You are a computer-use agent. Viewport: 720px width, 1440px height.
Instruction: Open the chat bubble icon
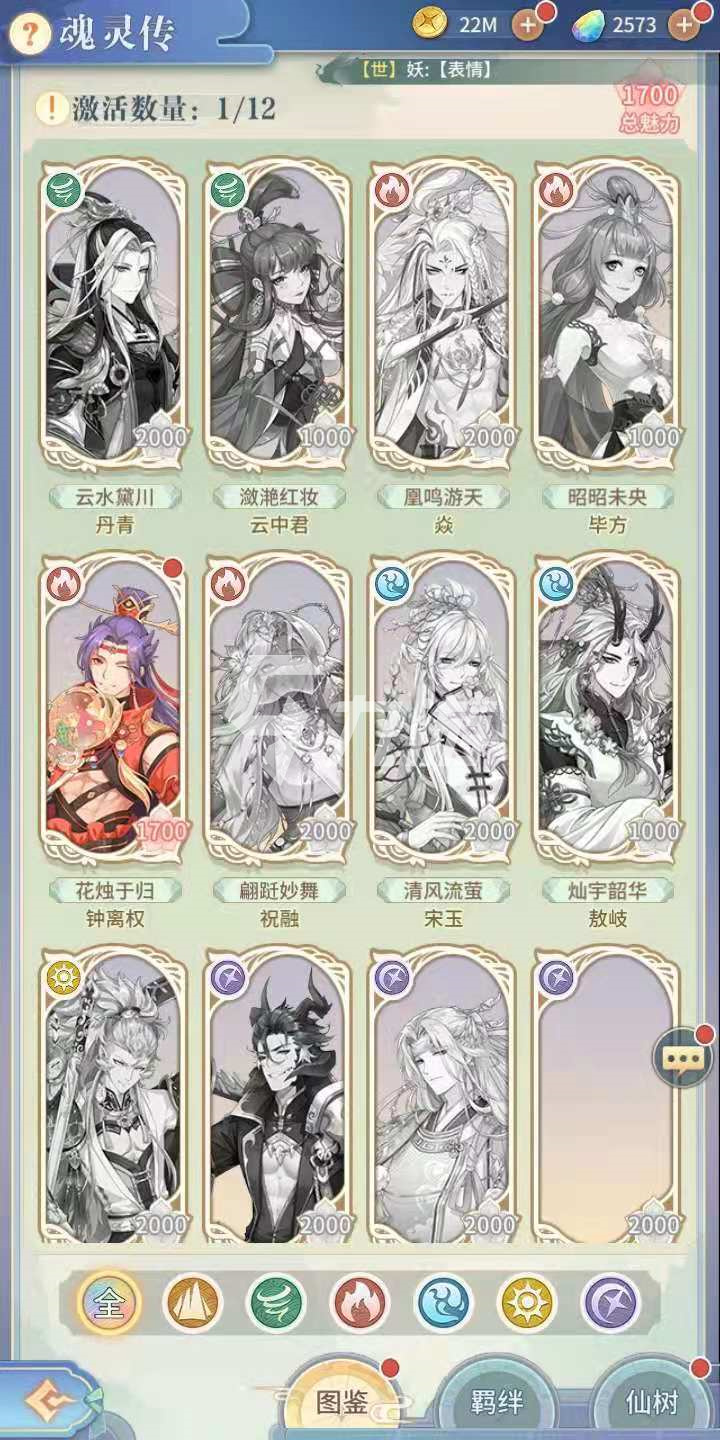click(x=683, y=1056)
